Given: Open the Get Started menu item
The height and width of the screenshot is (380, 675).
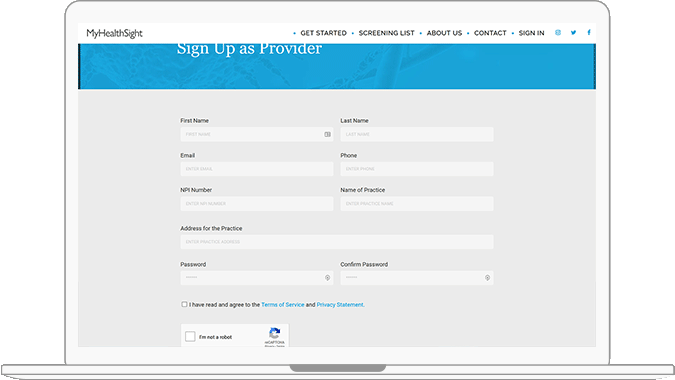Looking at the screenshot, I should click(323, 33).
